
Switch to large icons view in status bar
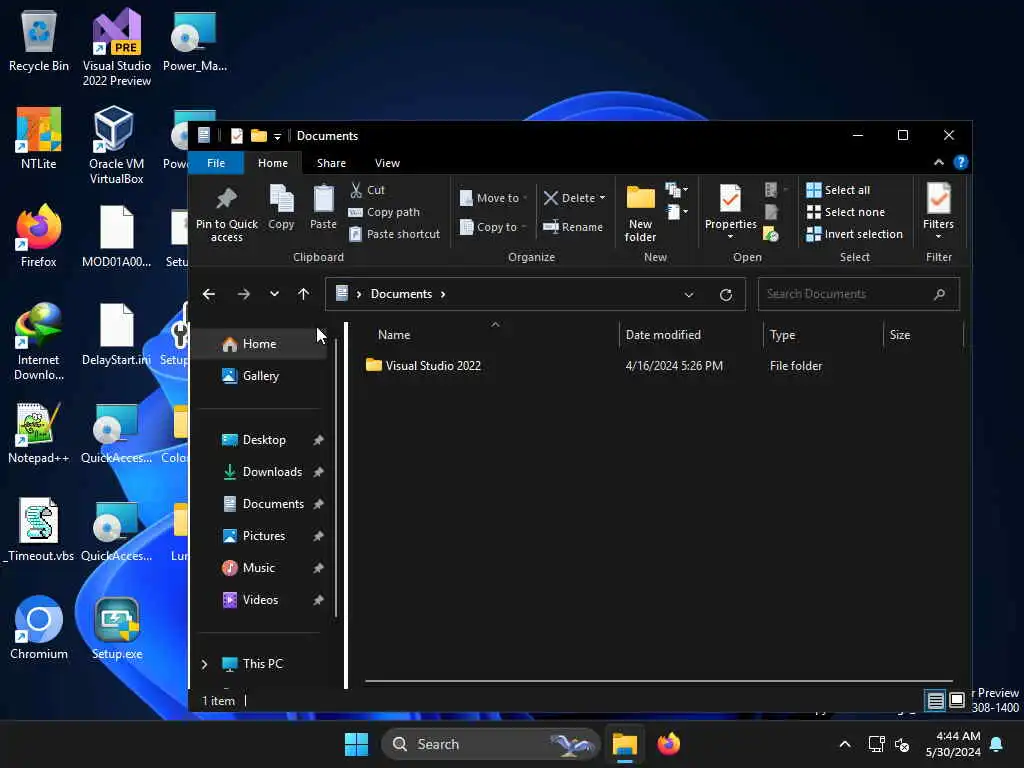[x=957, y=701]
